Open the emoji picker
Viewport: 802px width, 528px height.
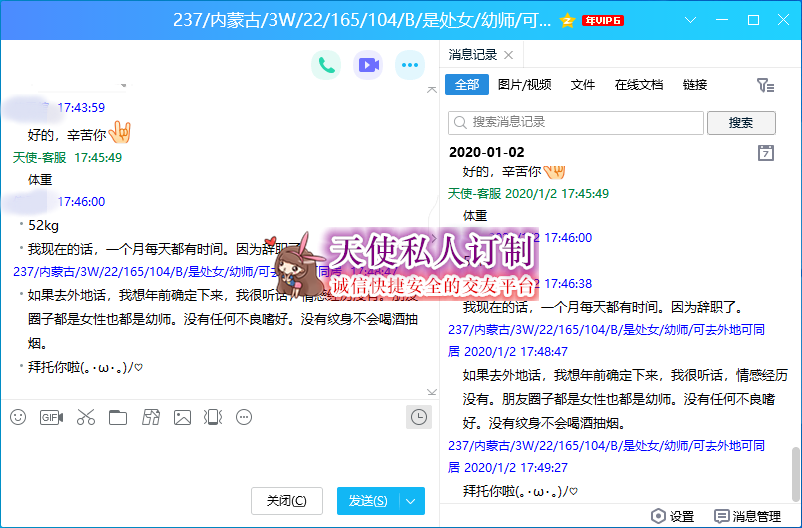coord(18,417)
